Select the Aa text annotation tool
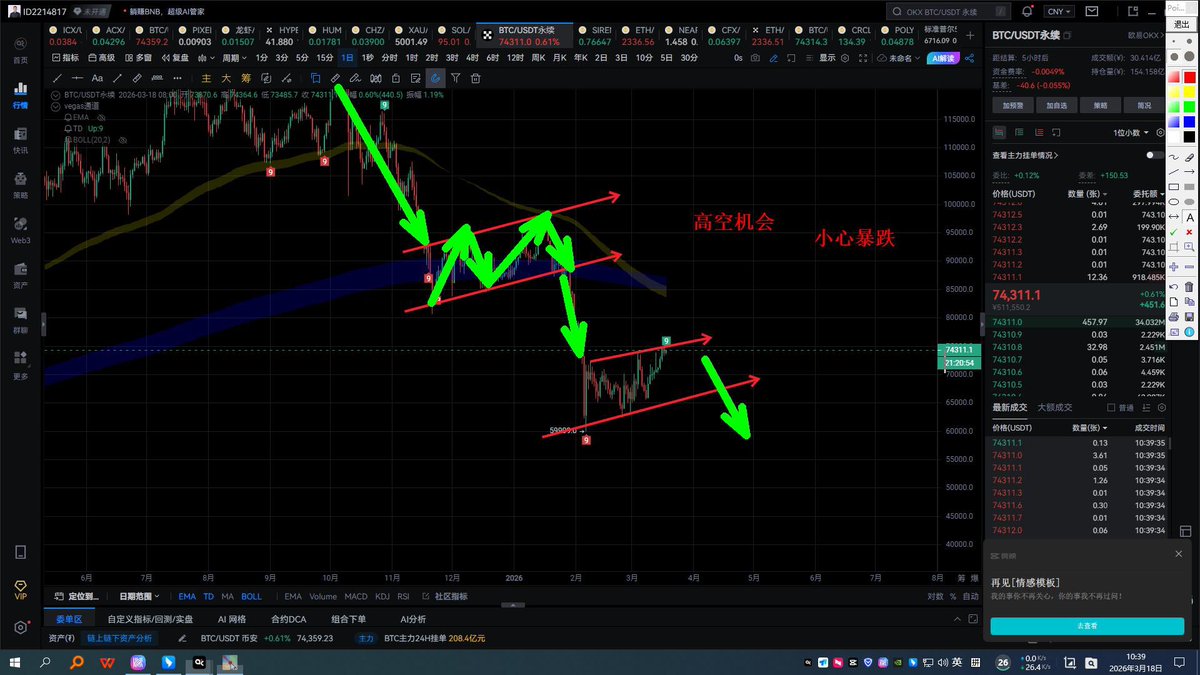1200x675 pixels. click(97, 78)
